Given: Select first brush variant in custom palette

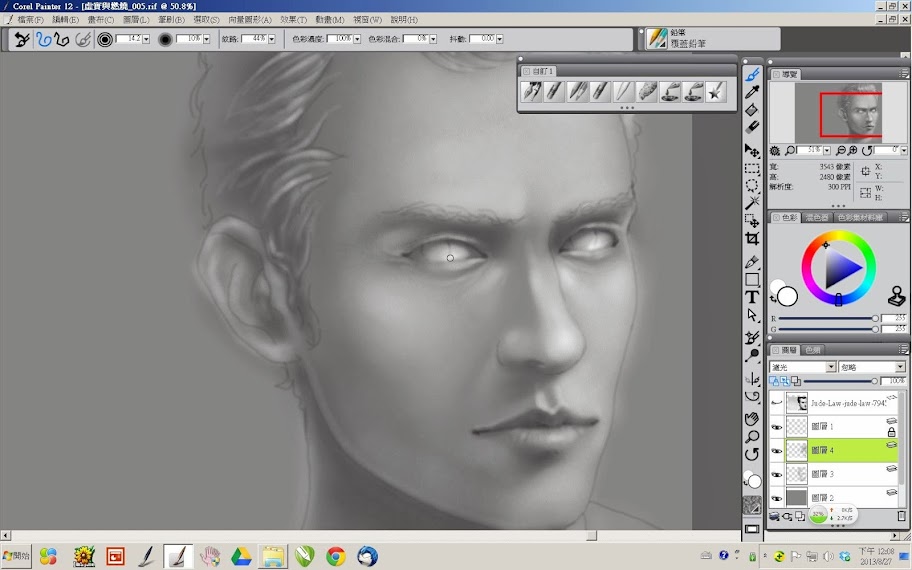Looking at the screenshot, I should coord(531,91).
